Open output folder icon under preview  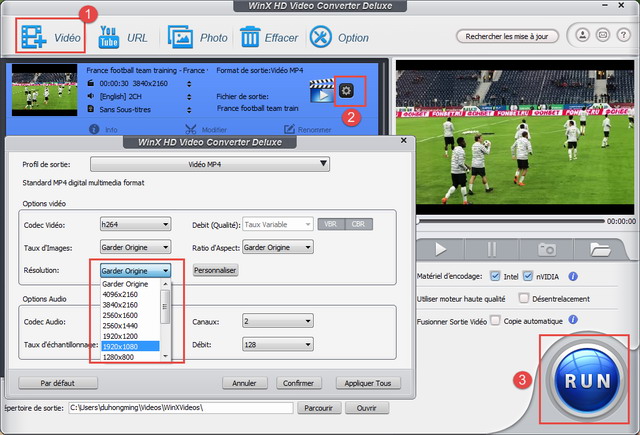(600, 248)
